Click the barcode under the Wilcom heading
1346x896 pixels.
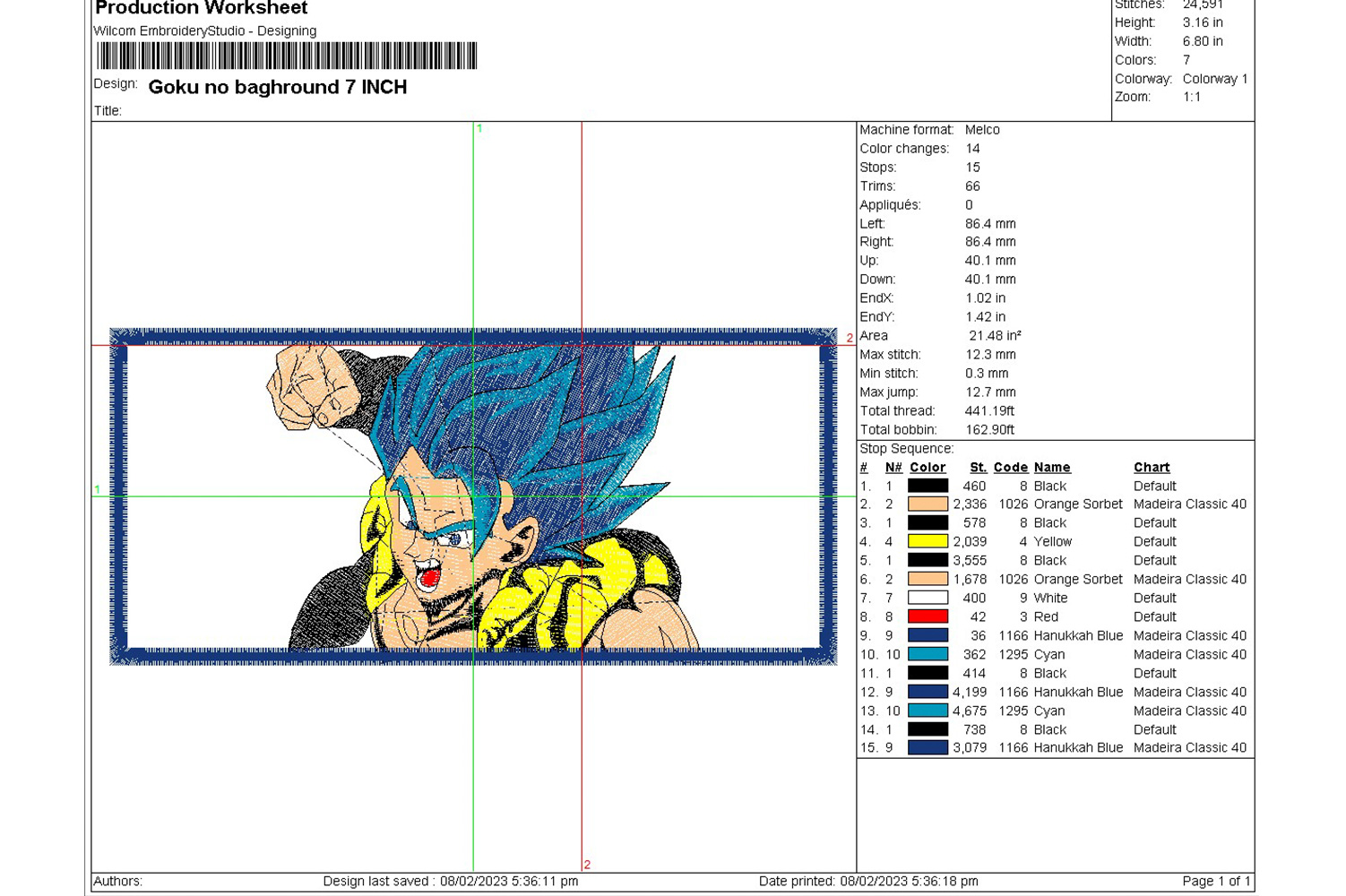[287, 56]
